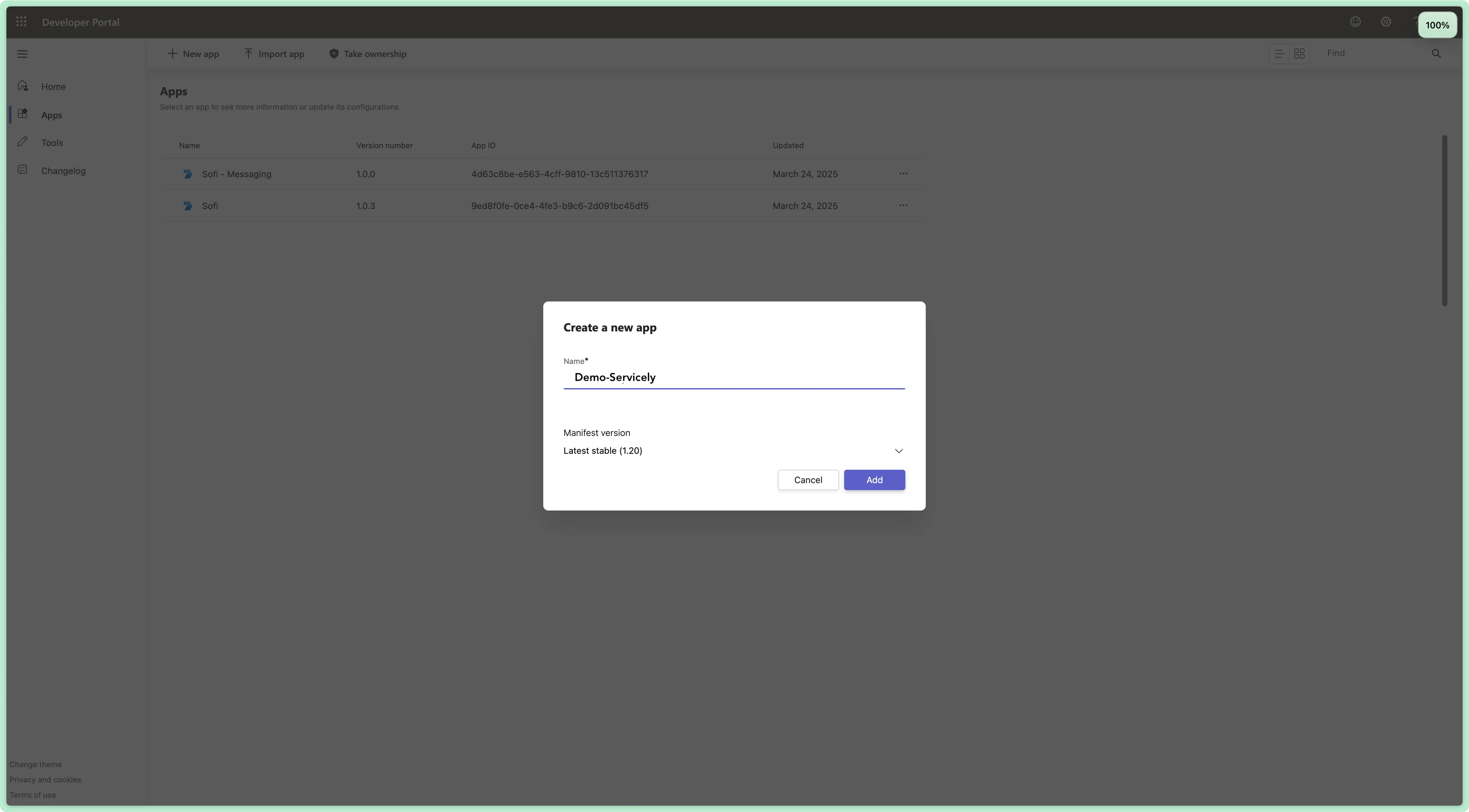Switch to grid view layout
Image resolution: width=1469 pixels, height=812 pixels.
point(1299,54)
